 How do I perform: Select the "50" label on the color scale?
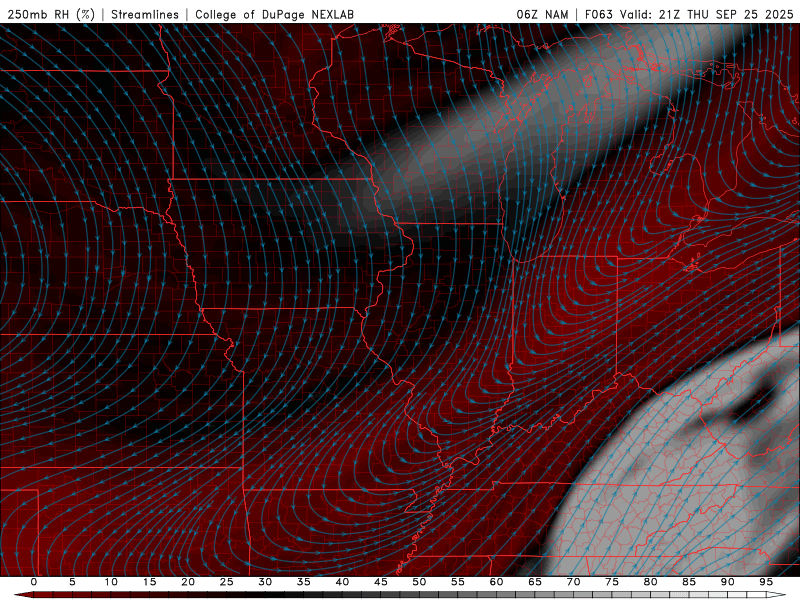(419, 582)
